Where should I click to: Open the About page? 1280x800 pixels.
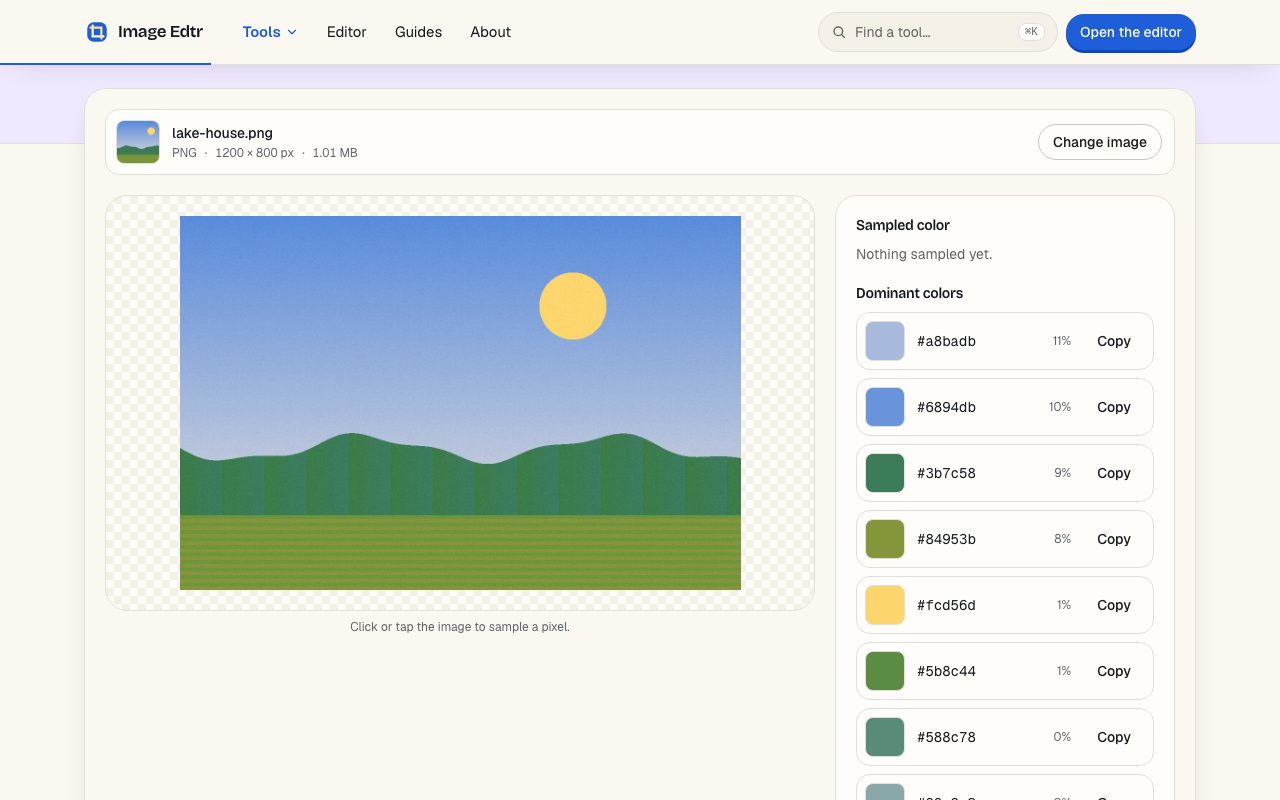click(490, 32)
